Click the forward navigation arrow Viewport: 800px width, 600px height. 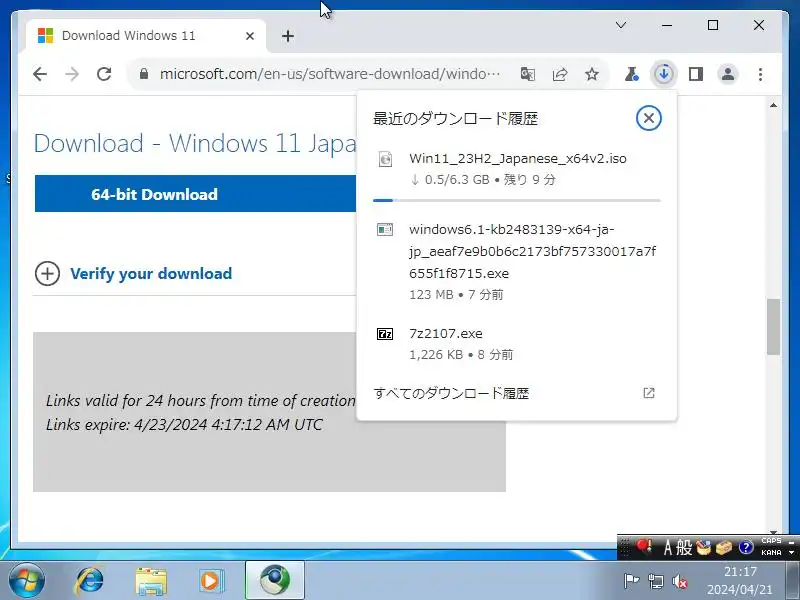pos(72,74)
